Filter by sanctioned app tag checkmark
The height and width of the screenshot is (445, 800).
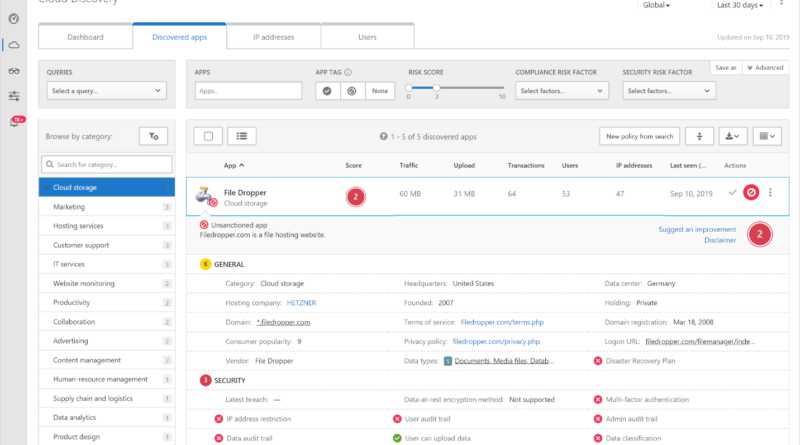coord(328,91)
